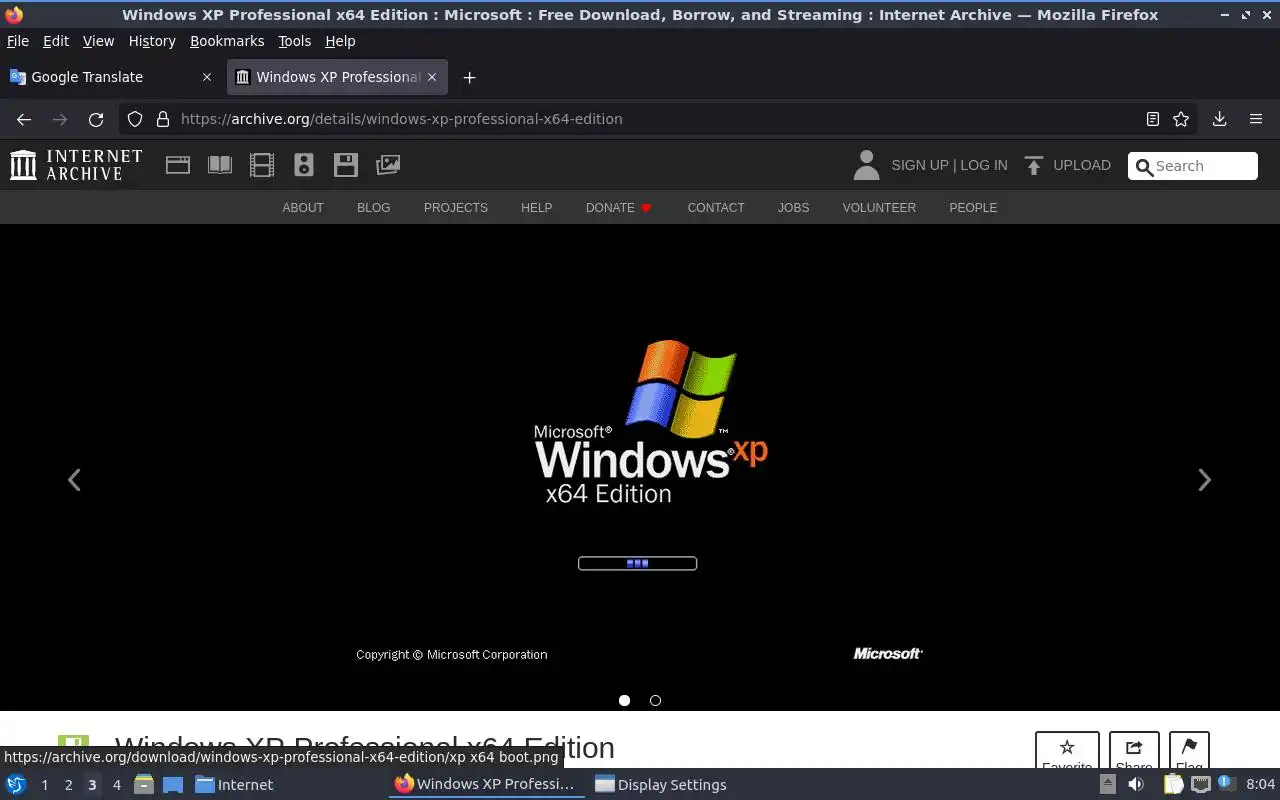
Task: Open the Internet Archive web icon
Action: click(178, 165)
